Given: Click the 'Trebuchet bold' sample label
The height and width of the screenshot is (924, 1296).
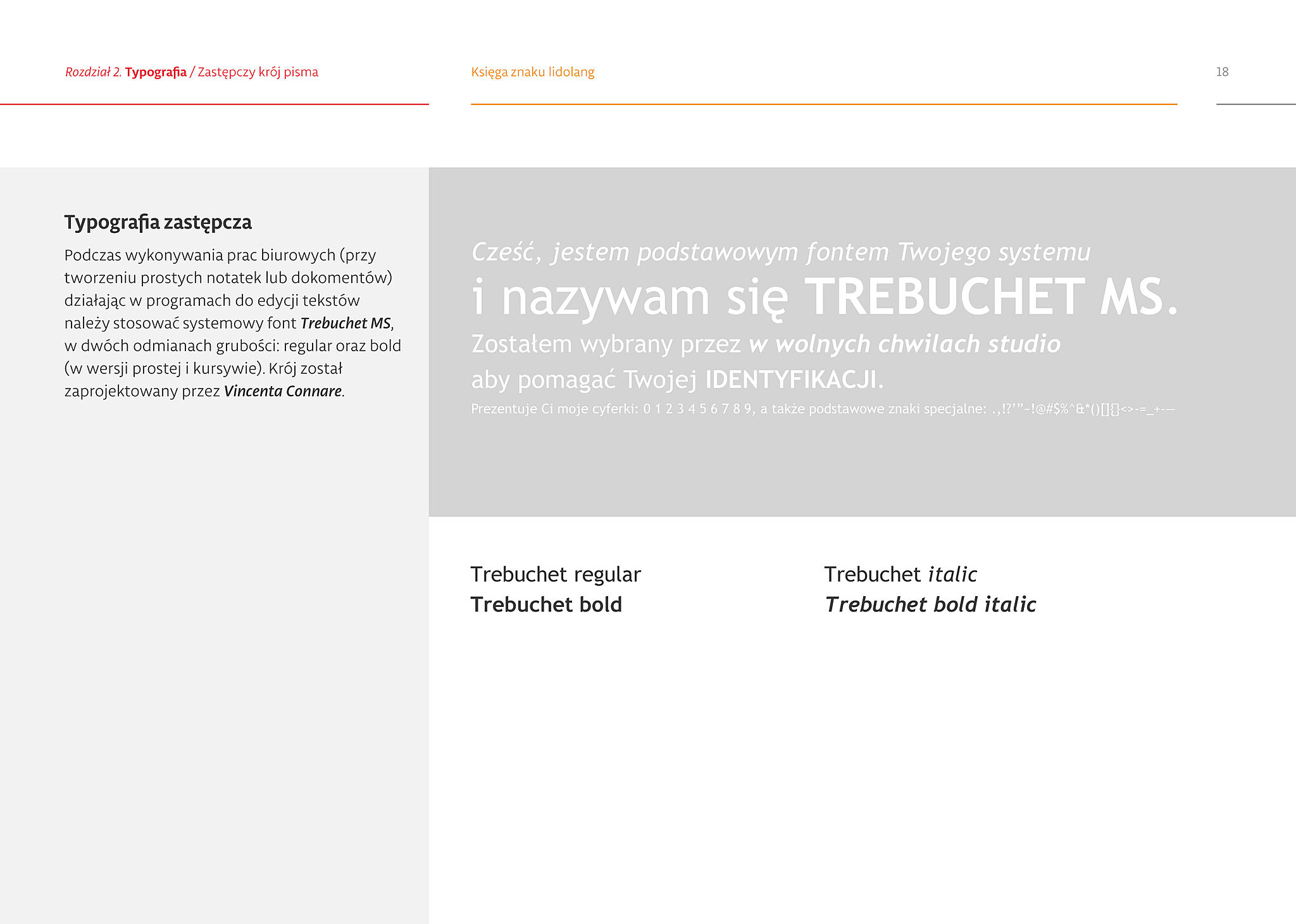Looking at the screenshot, I should [x=545, y=605].
